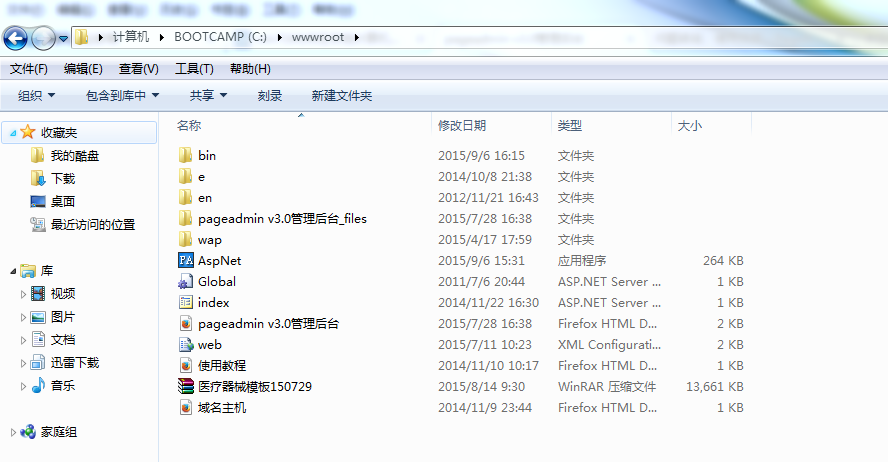This screenshot has width=888, height=462.
Task: Sort files by 修改日期 column header
Action: coord(462,126)
